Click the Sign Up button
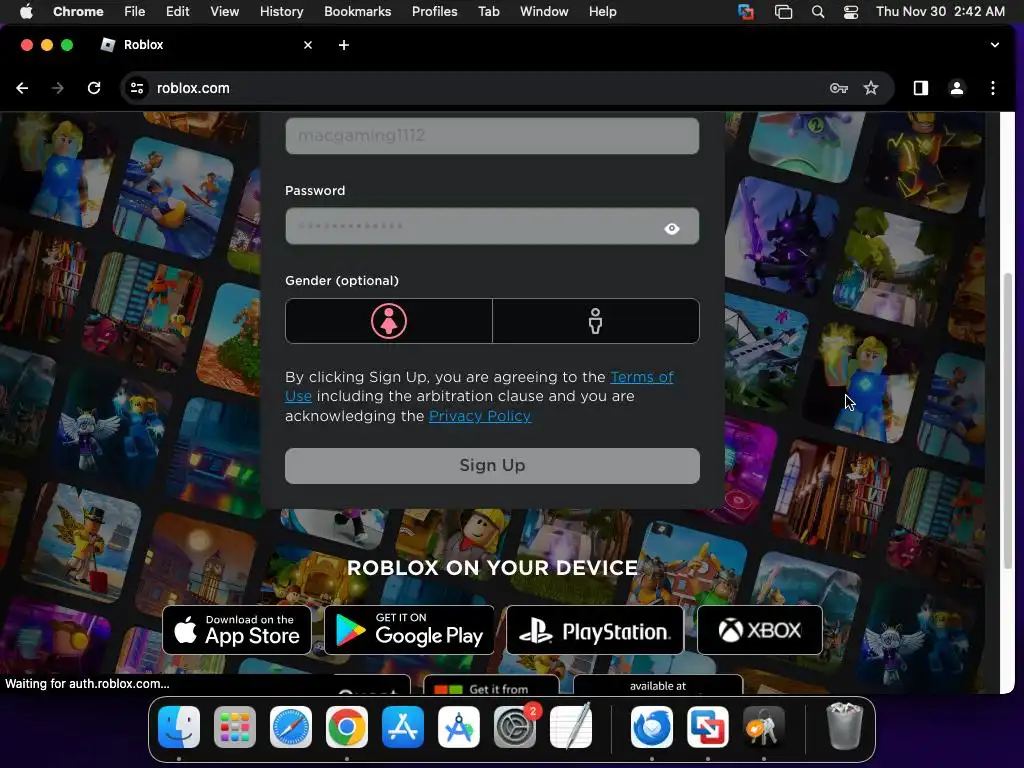Screen dimensions: 1024x768 pos(492,466)
